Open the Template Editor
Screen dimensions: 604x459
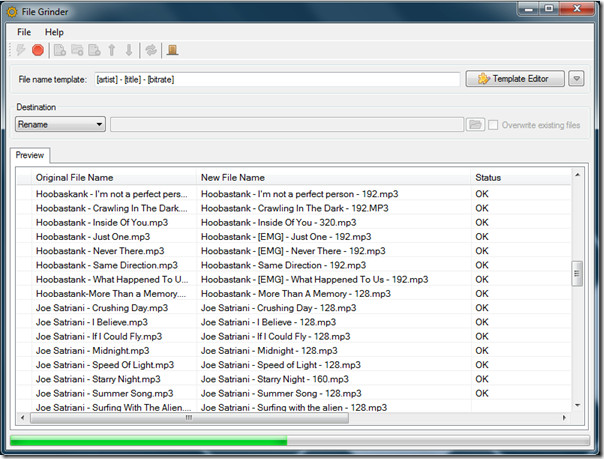tap(515, 79)
